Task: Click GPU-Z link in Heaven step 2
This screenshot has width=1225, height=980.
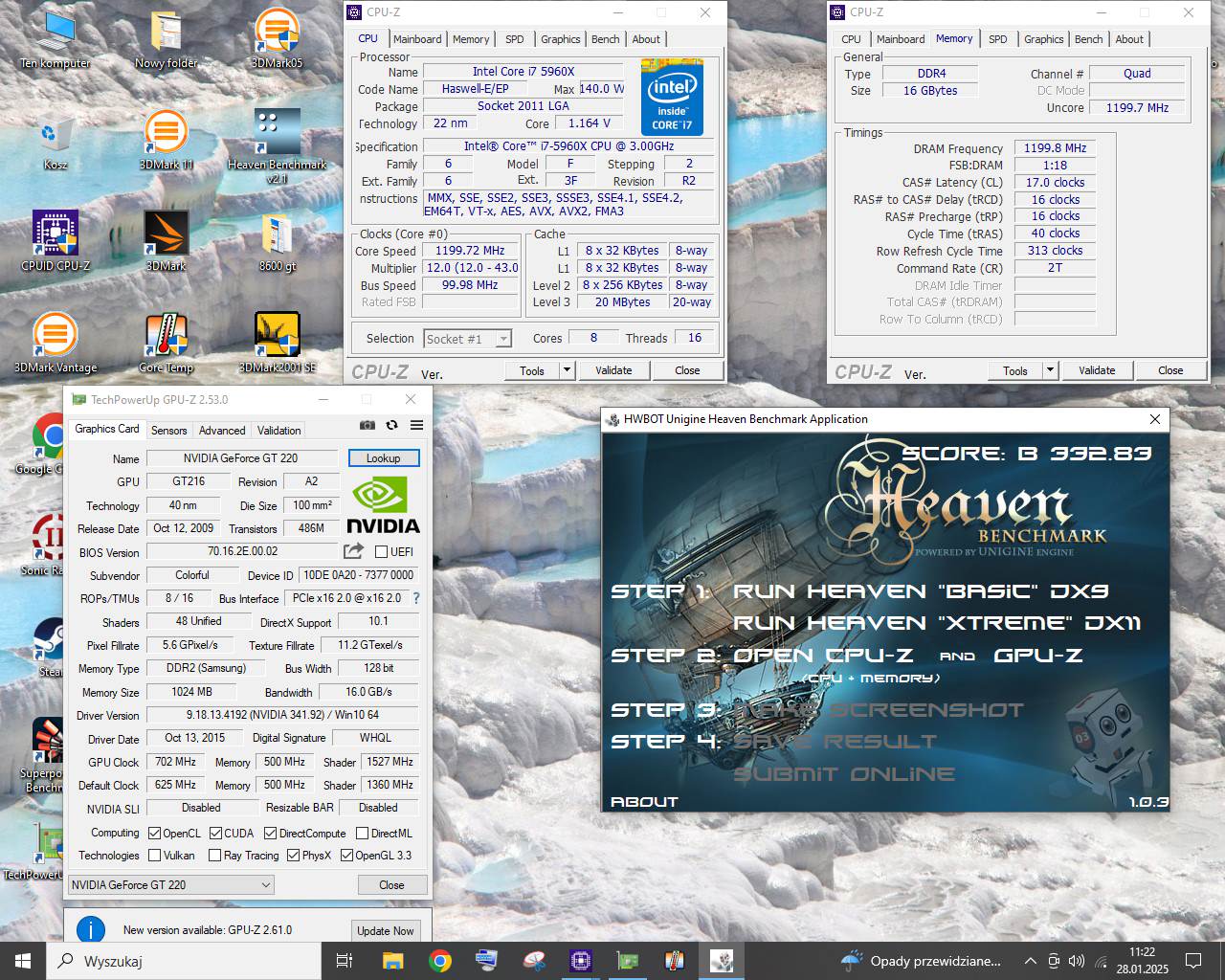Action: click(1038, 656)
